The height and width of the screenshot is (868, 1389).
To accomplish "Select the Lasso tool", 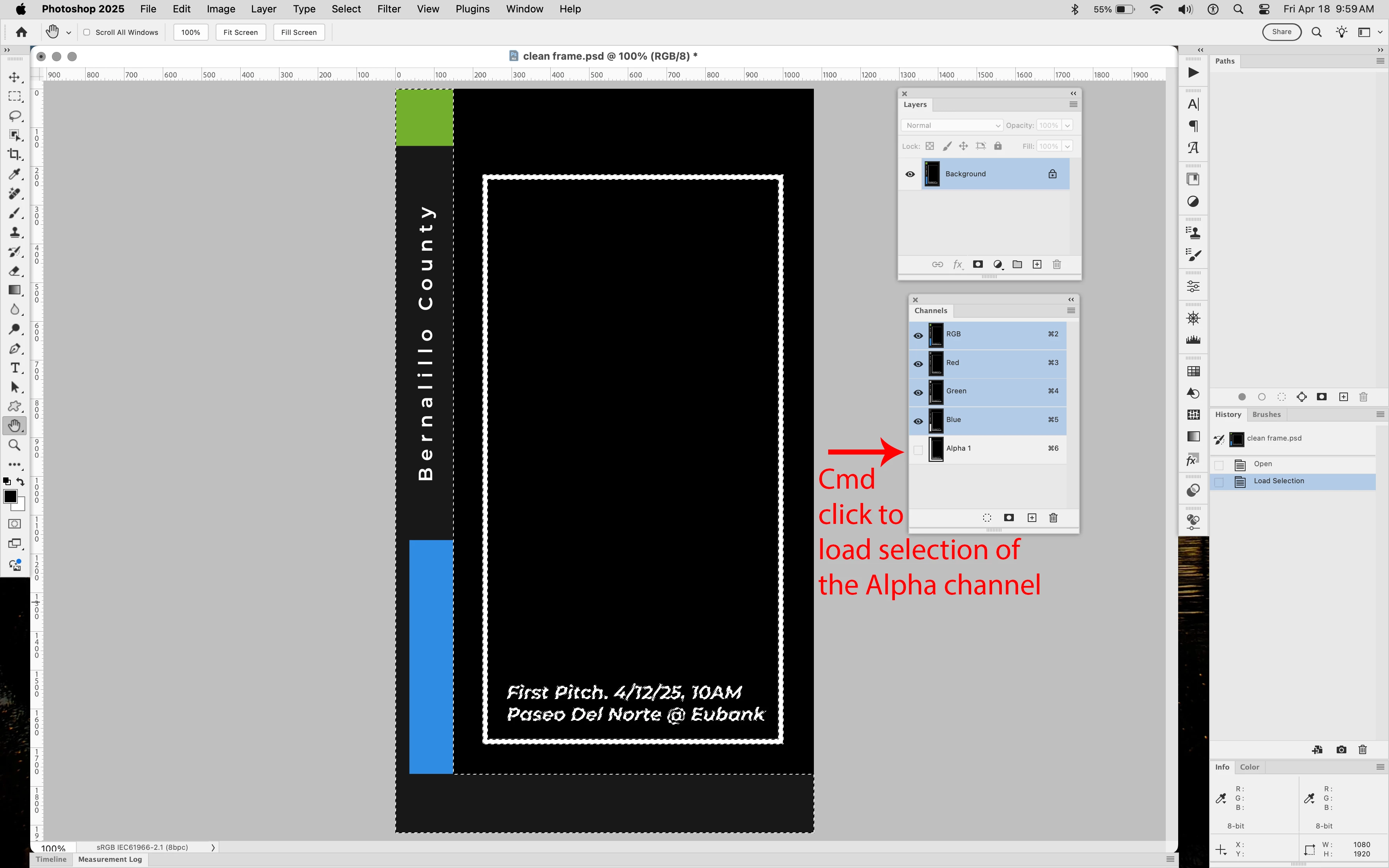I will (x=14, y=116).
